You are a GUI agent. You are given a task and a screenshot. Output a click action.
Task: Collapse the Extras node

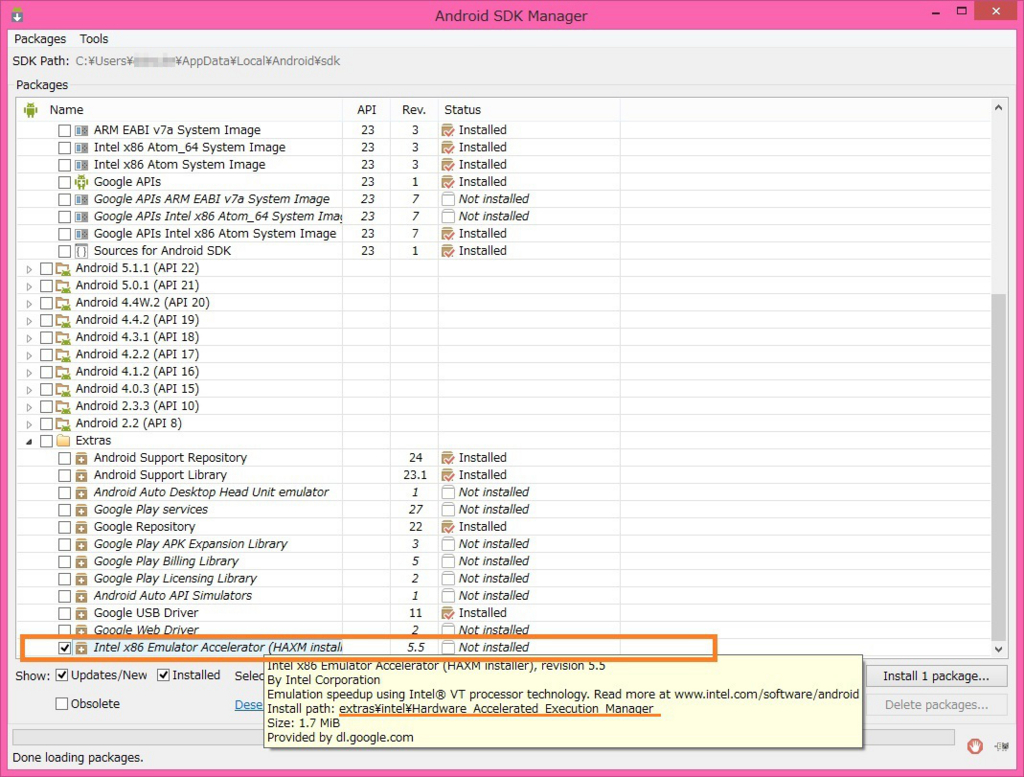[x=29, y=441]
